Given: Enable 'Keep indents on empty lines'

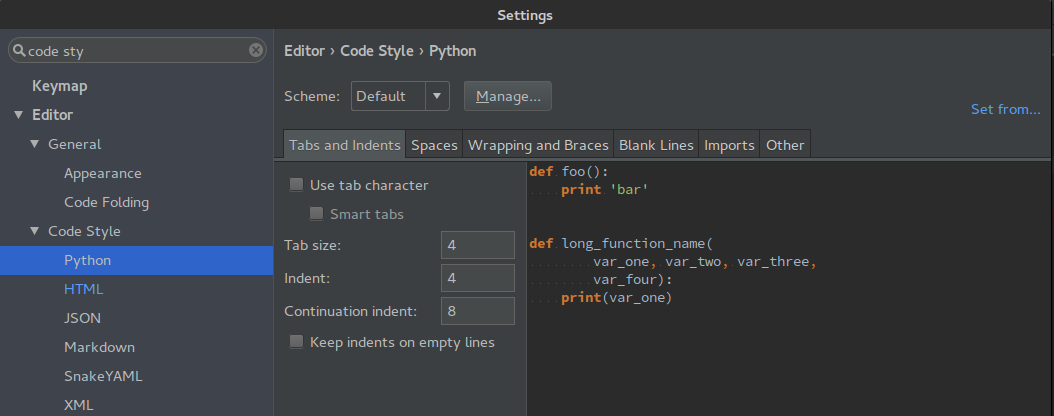Looking at the screenshot, I should (296, 342).
